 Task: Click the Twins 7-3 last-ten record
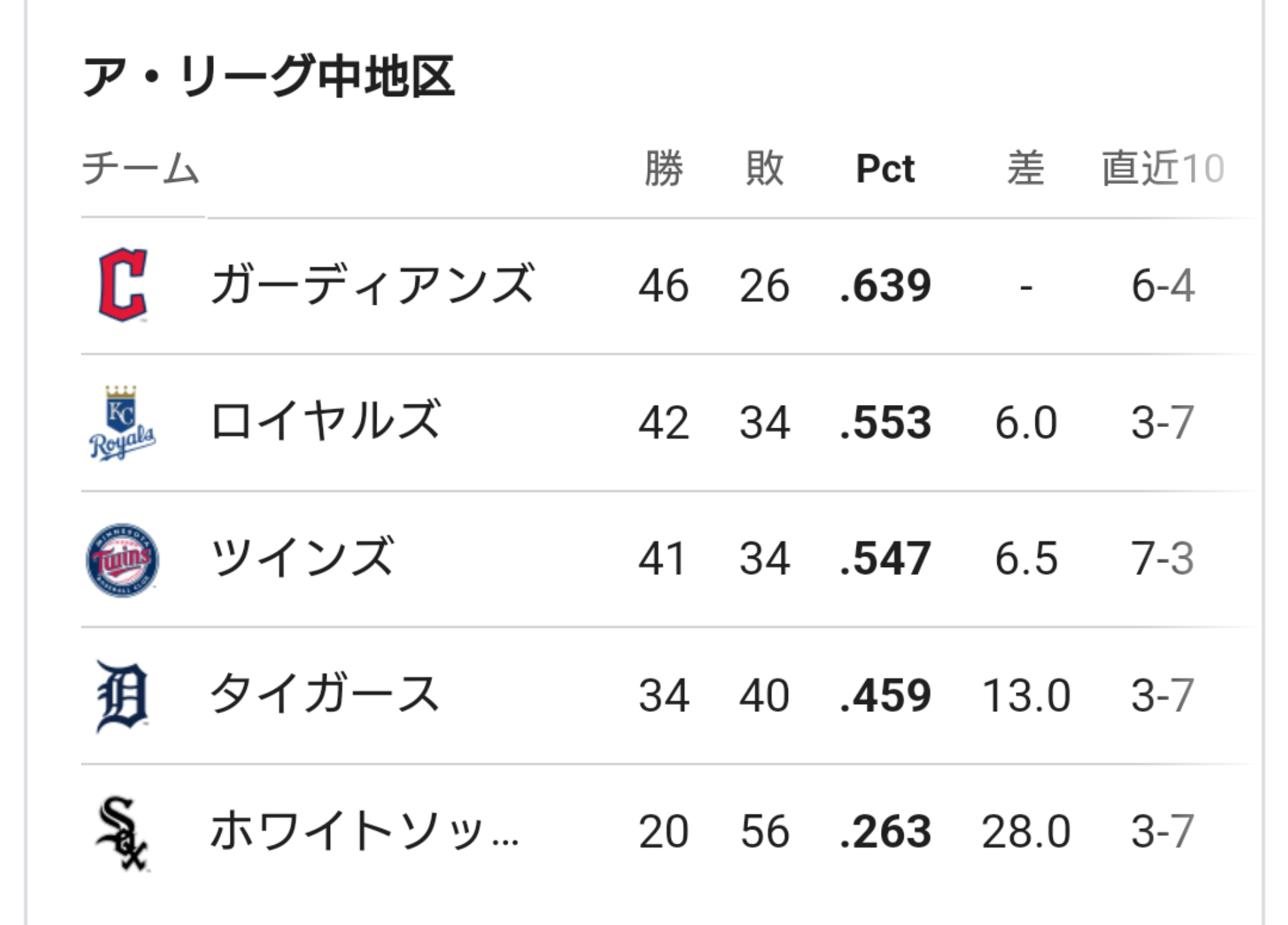click(x=1162, y=559)
